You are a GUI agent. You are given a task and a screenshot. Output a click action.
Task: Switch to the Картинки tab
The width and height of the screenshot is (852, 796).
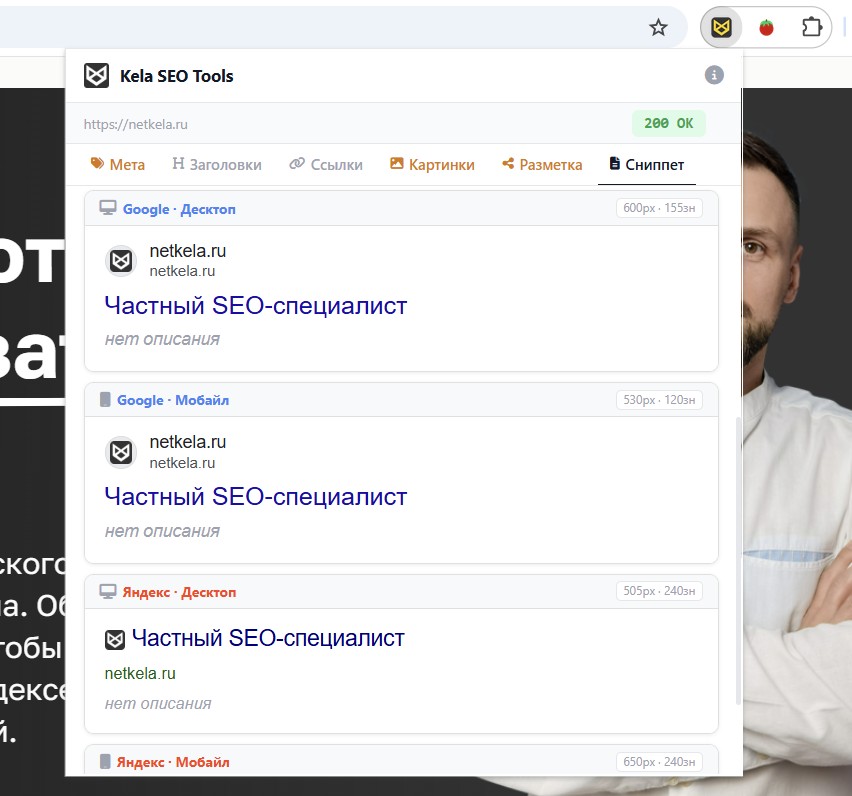click(433, 164)
